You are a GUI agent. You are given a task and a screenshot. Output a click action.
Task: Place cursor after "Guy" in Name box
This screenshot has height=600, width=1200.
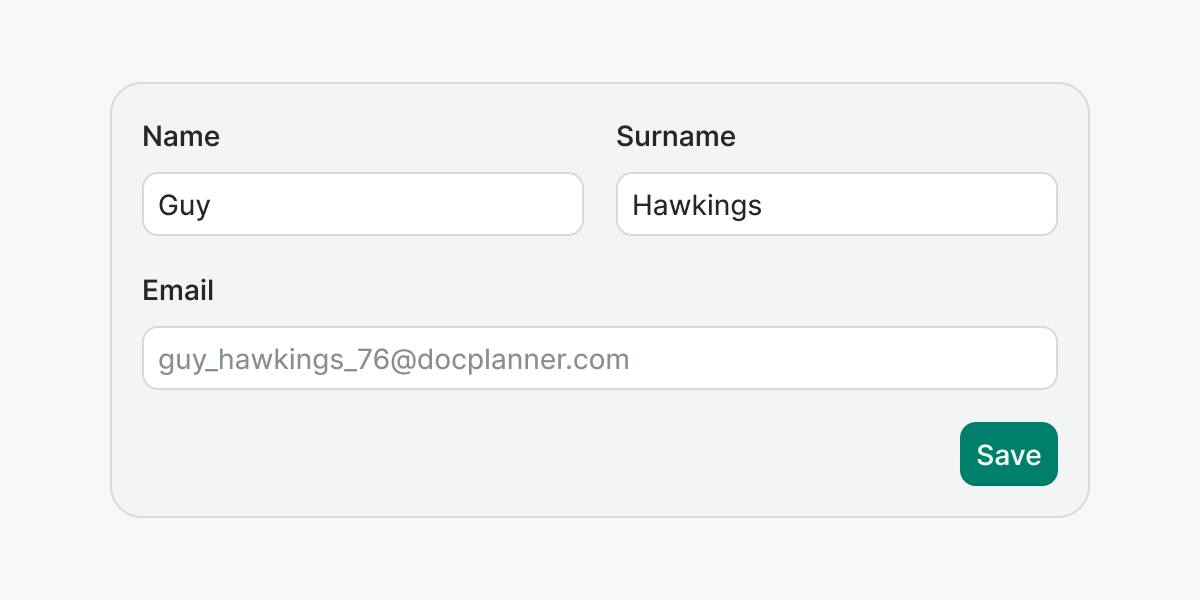(212, 206)
